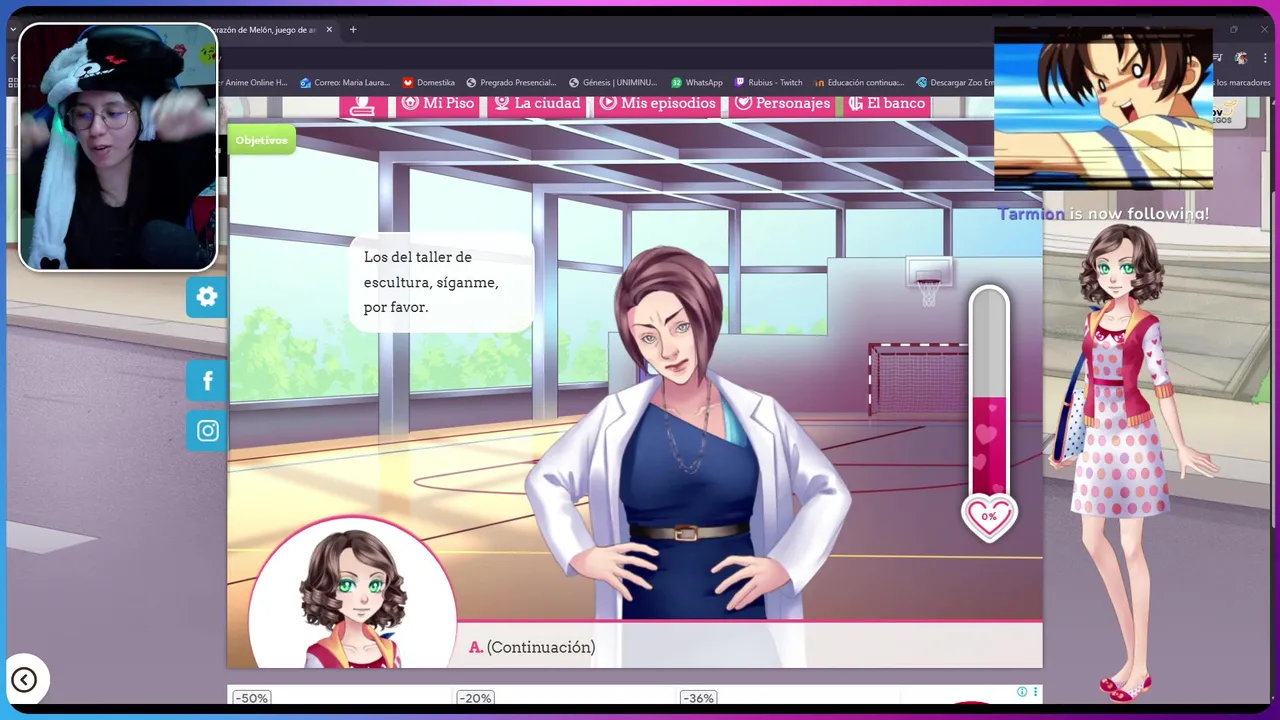The width and height of the screenshot is (1280, 720).
Task: Click the ad info icon
Action: [x=1022, y=692]
